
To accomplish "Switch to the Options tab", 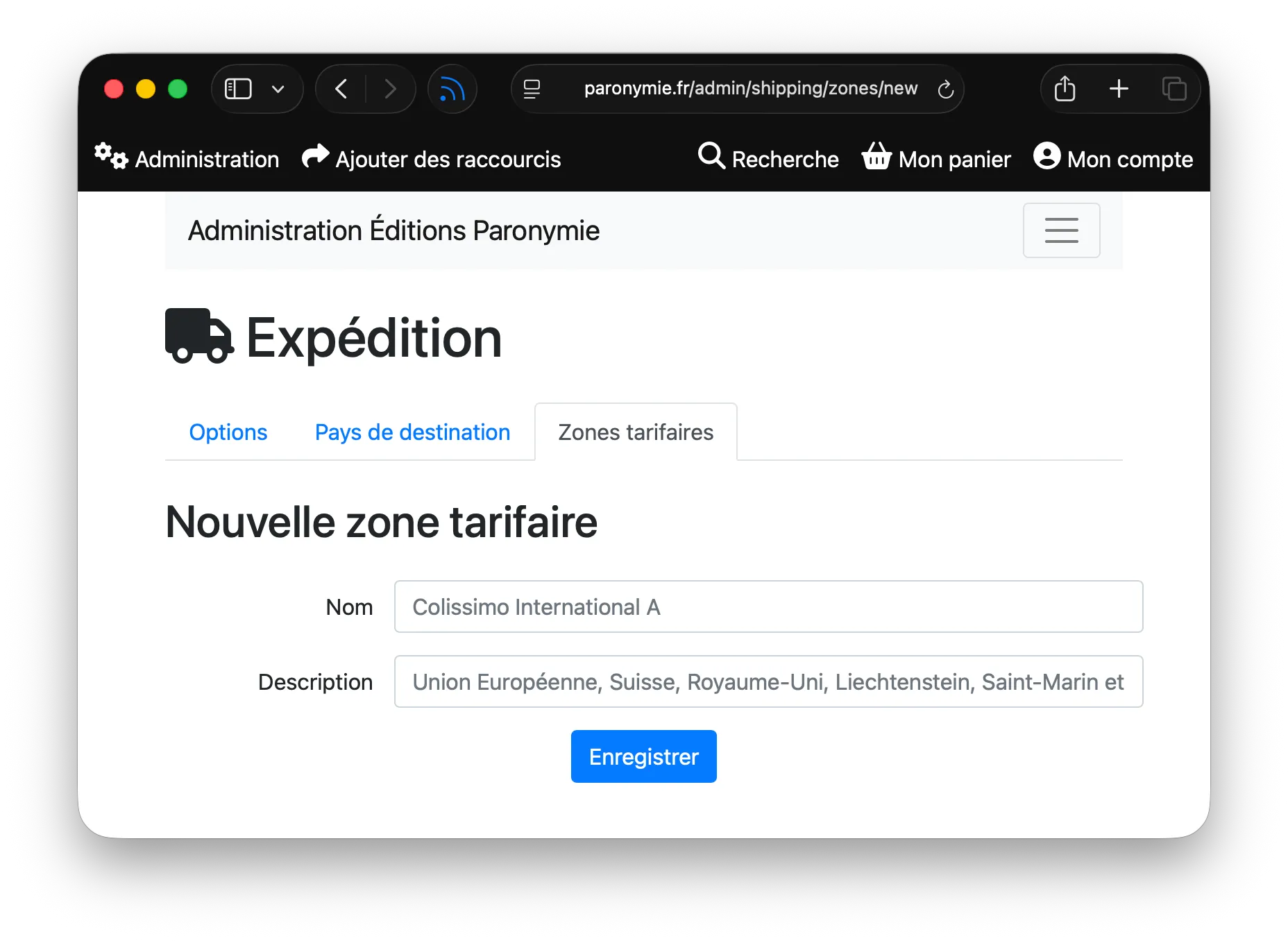I will click(x=228, y=432).
